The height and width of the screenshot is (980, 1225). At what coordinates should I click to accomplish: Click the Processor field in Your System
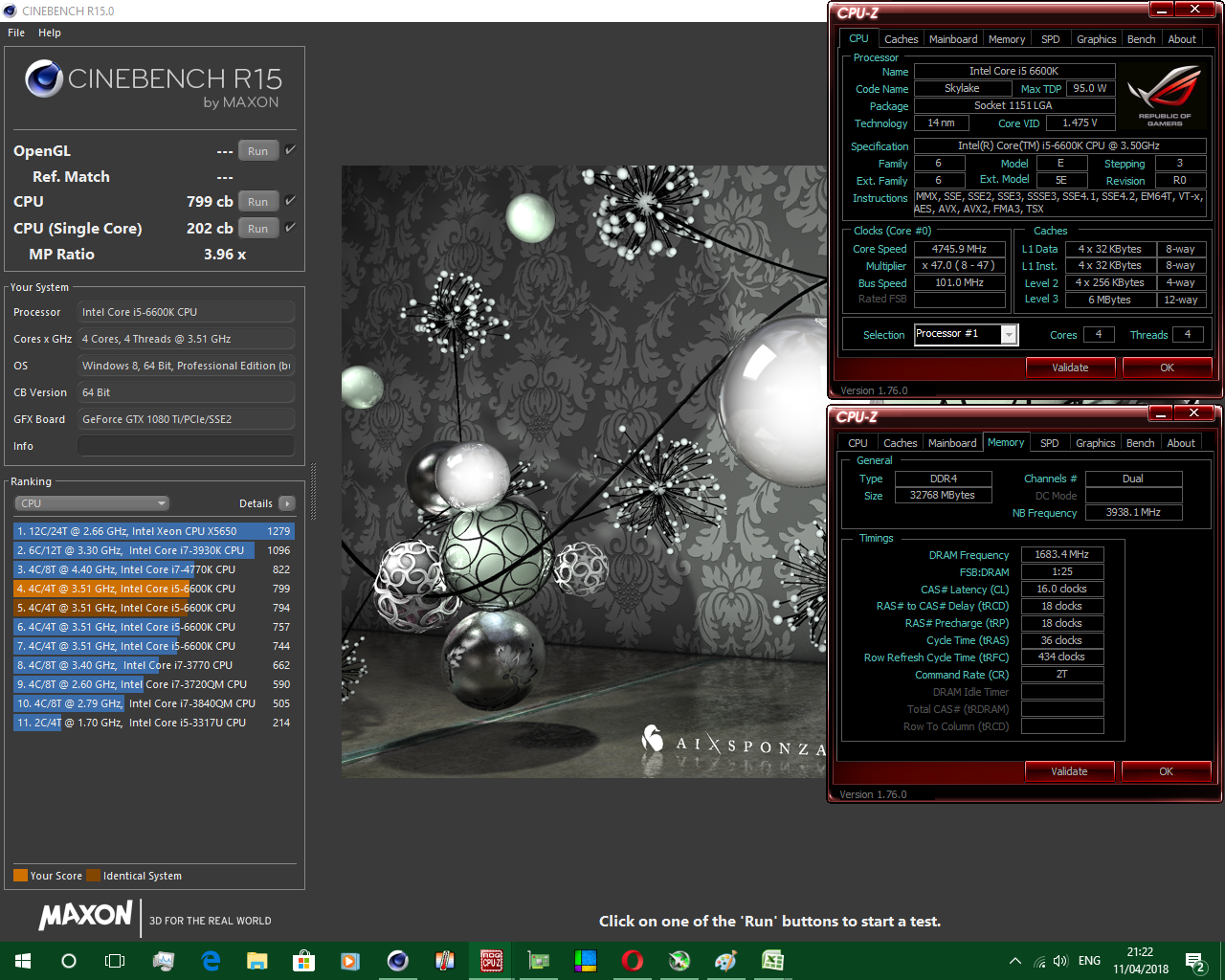pos(186,312)
